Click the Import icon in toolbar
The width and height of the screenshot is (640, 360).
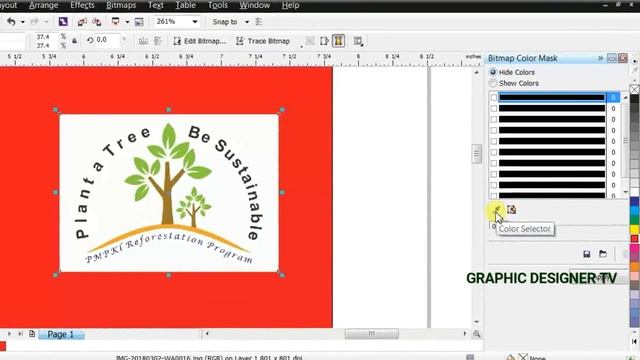point(82,22)
